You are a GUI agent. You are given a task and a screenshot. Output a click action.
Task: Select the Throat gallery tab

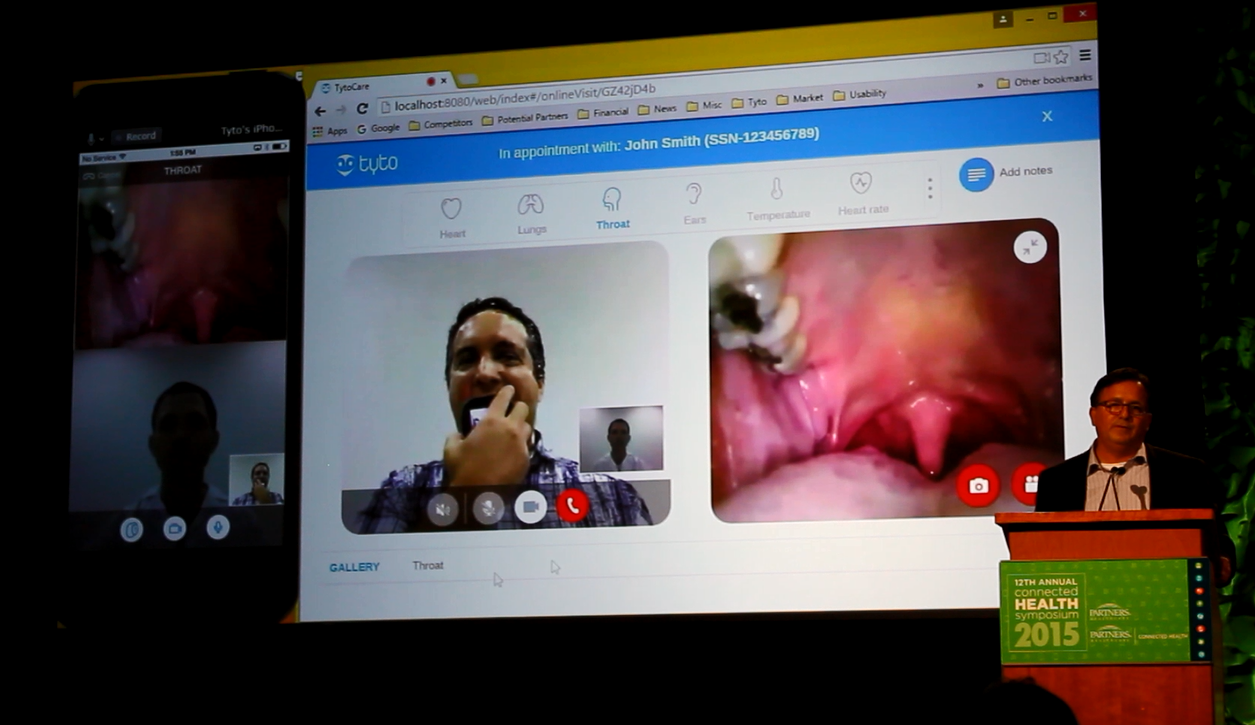[428, 565]
